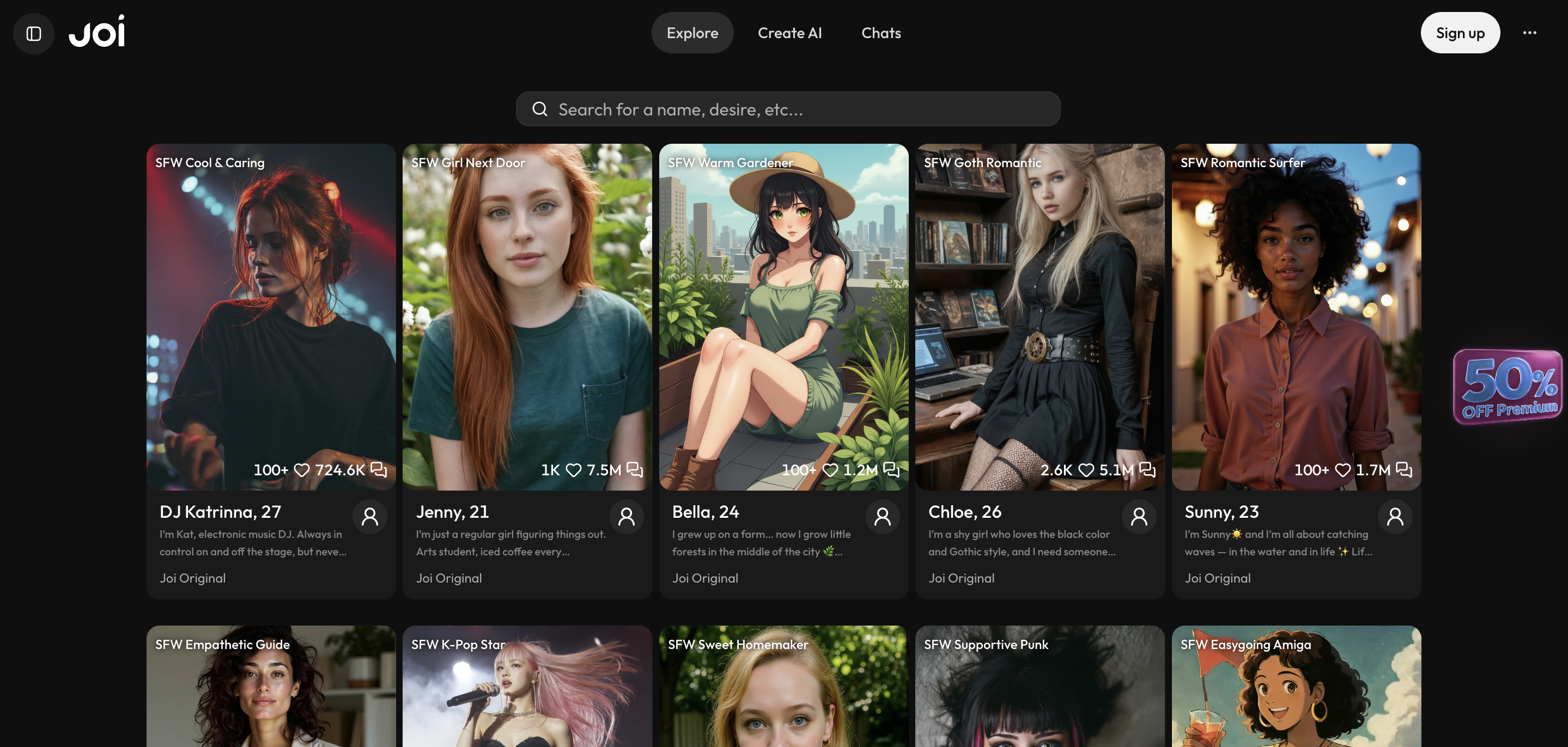The image size is (1568, 747).
Task: Click the name 'Chloe, 26'
Action: coord(965,512)
